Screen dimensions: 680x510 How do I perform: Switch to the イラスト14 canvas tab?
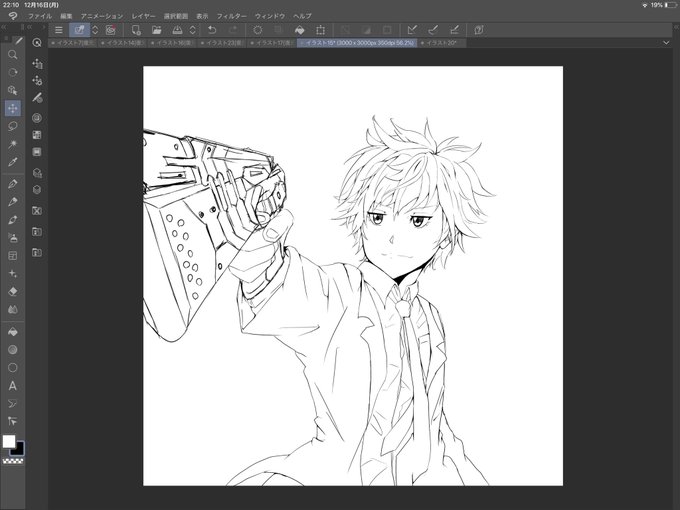[x=122, y=43]
